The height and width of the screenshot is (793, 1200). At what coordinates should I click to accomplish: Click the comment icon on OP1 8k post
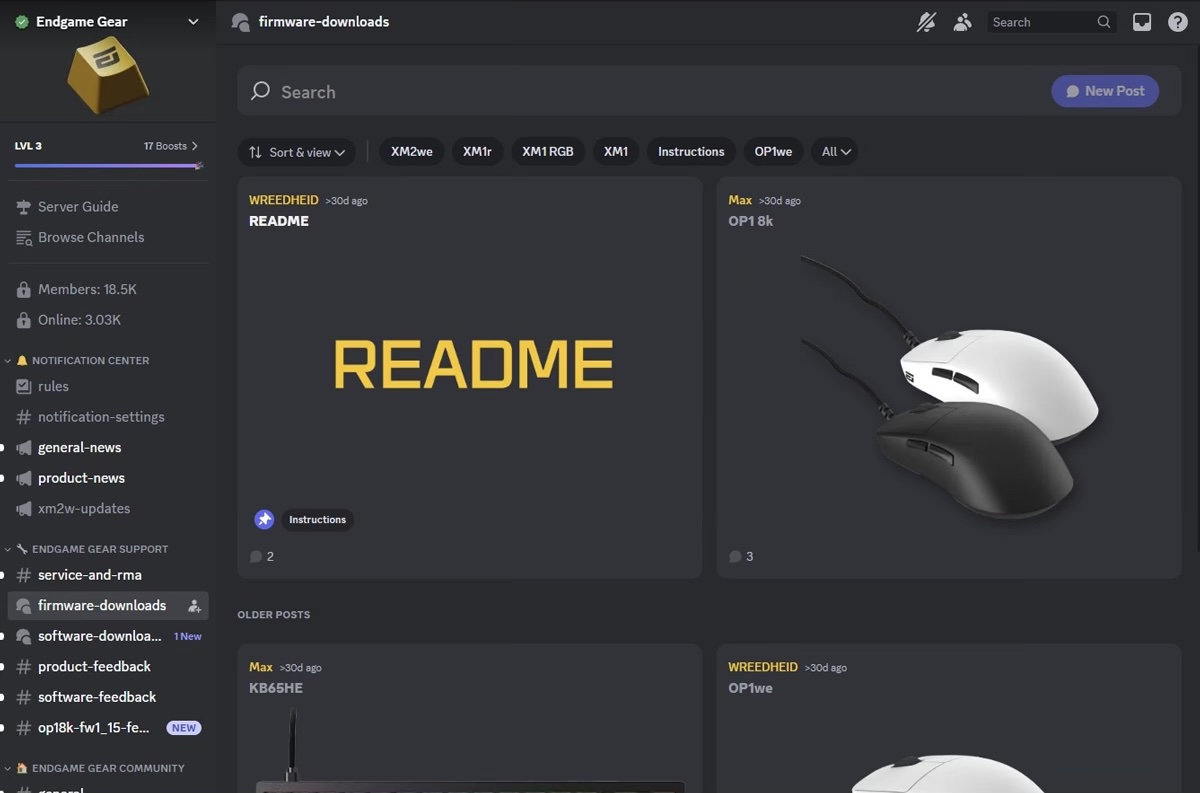click(736, 556)
